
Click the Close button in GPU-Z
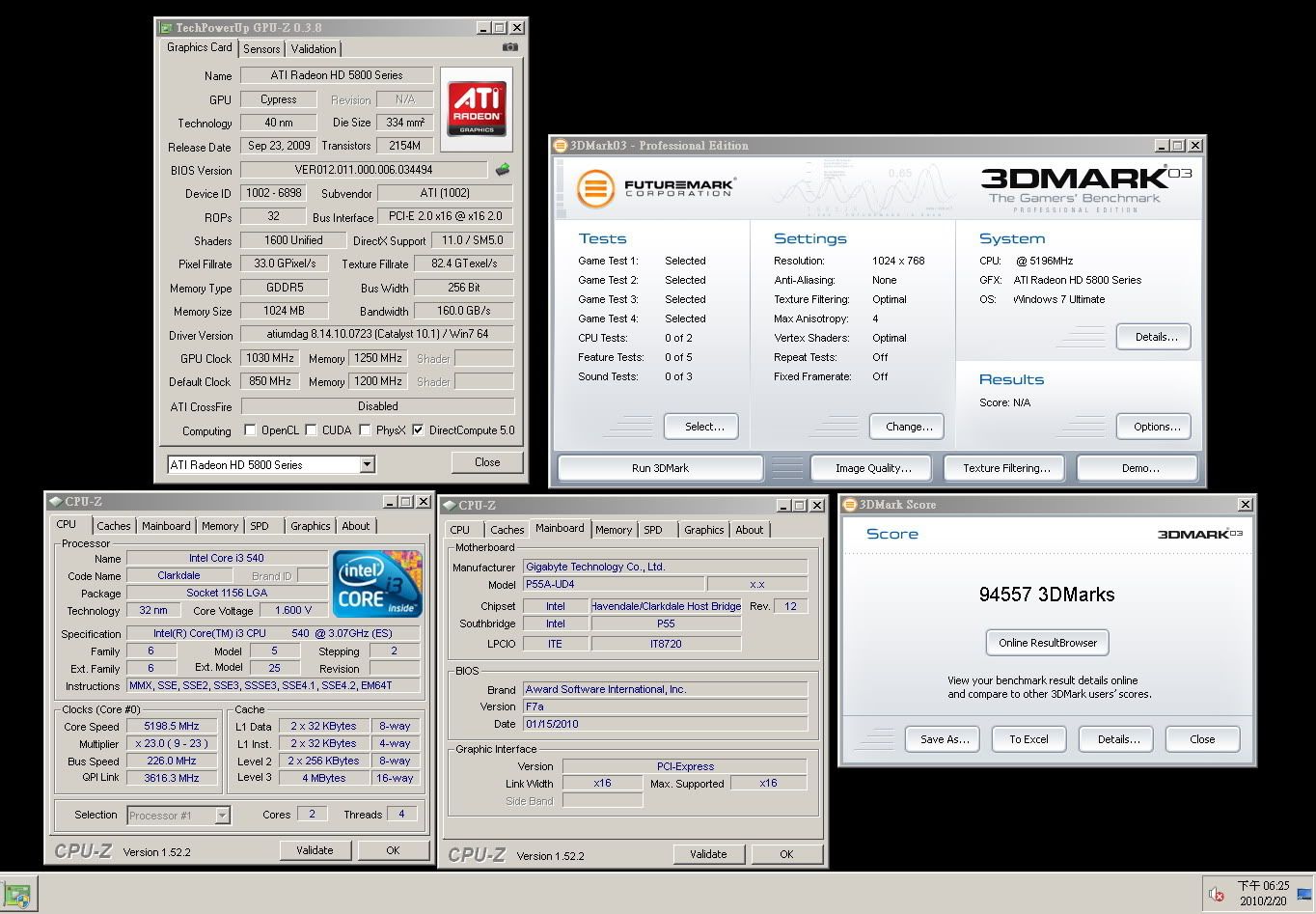click(487, 462)
